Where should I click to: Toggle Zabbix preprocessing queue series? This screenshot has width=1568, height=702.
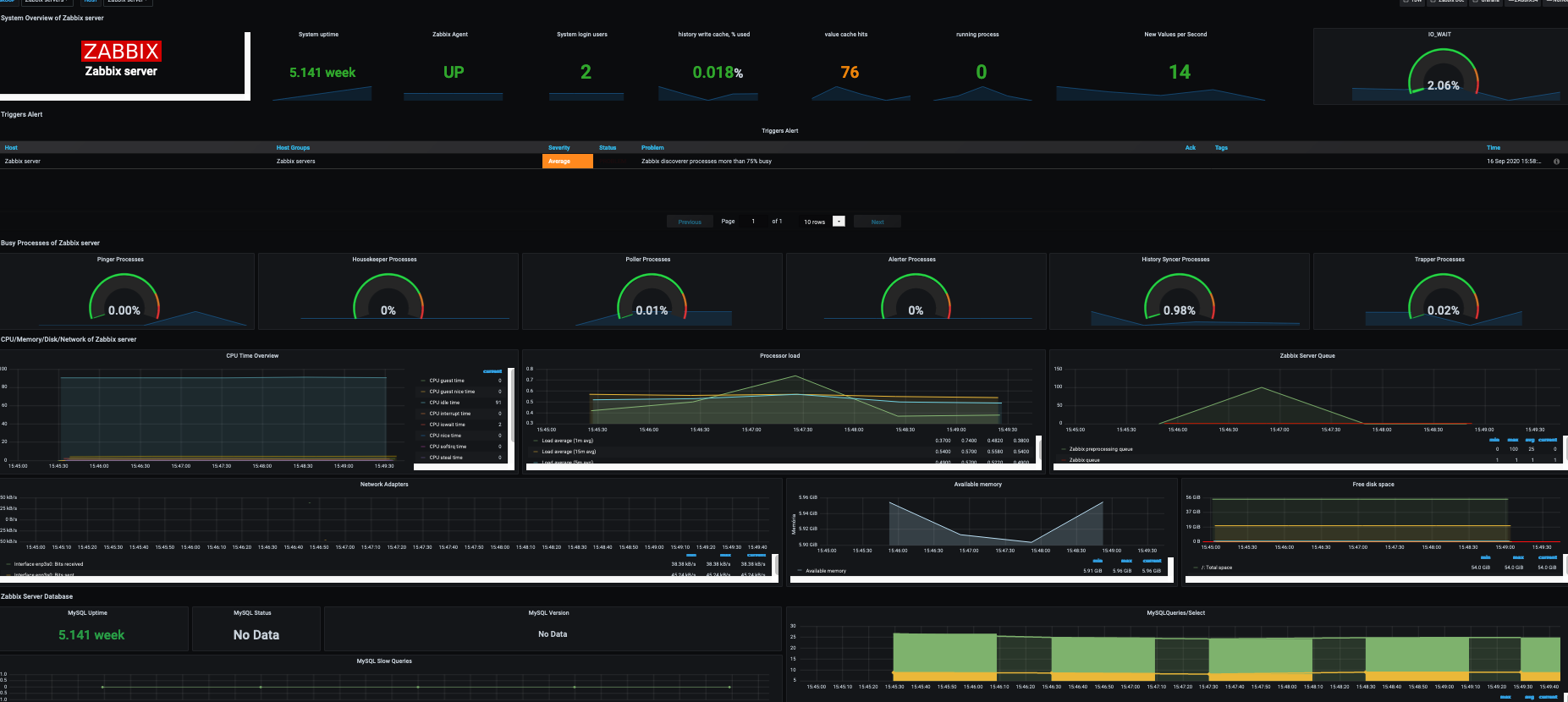pos(1100,449)
